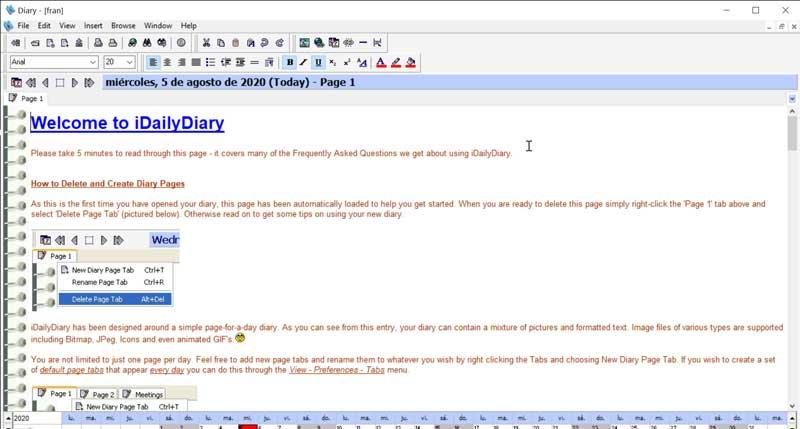This screenshot has width=800, height=429.
Task: Open the Browse menu
Action: tap(123, 26)
